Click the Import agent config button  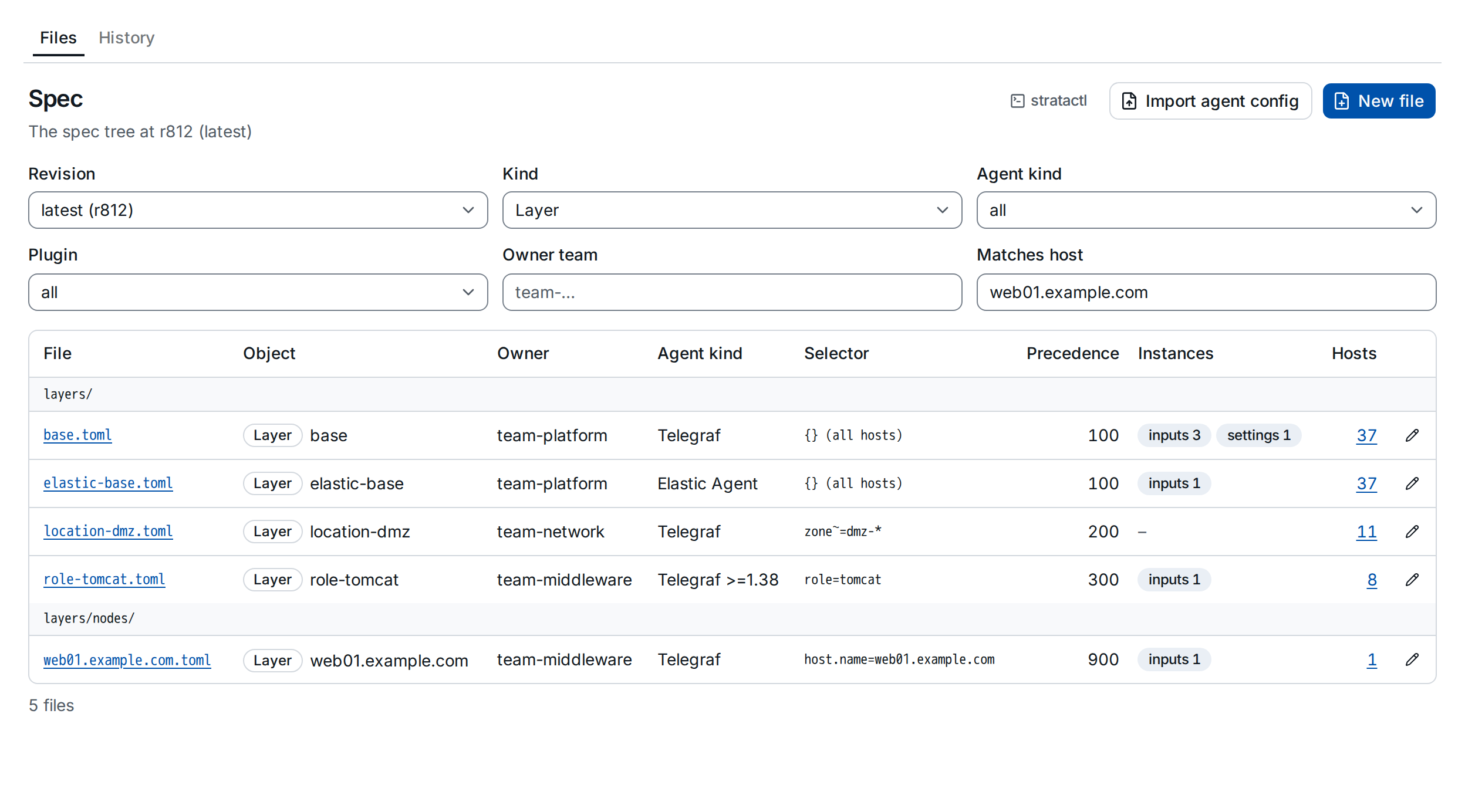pyautogui.click(x=1210, y=101)
